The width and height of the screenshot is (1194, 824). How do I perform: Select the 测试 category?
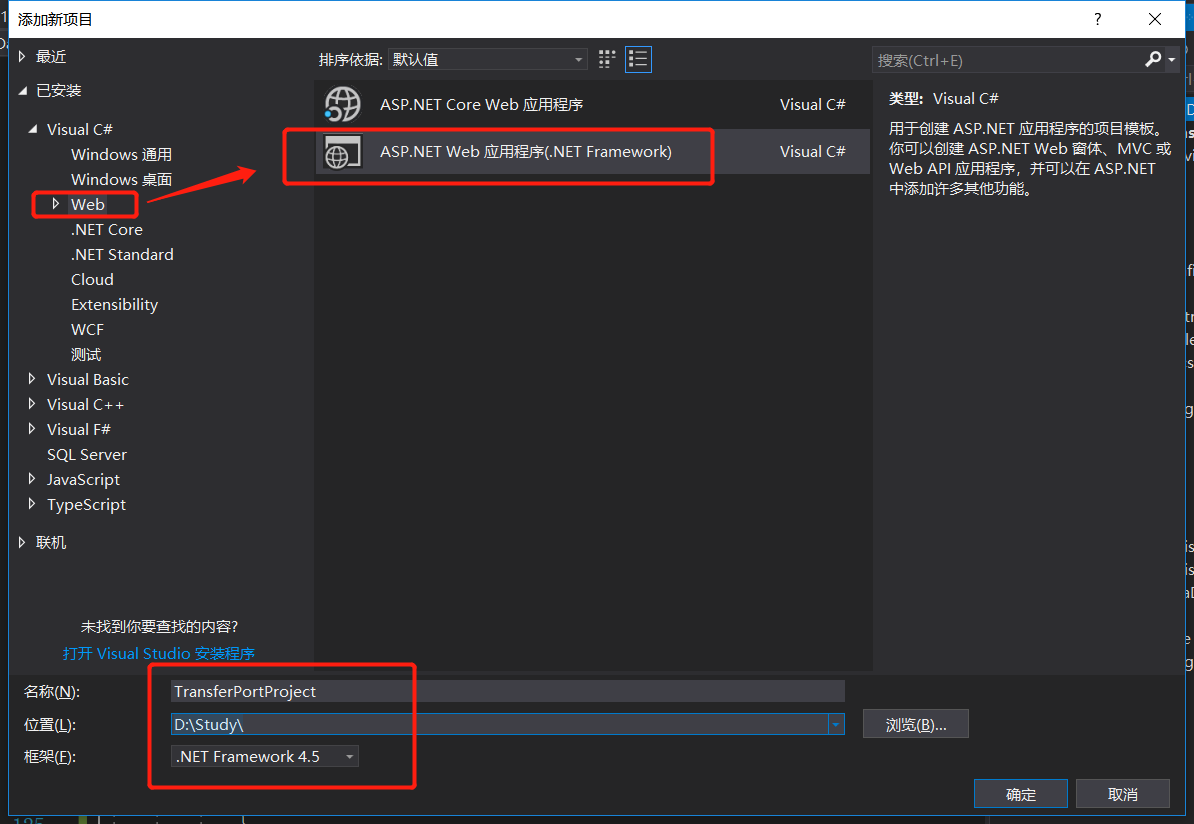pos(85,355)
